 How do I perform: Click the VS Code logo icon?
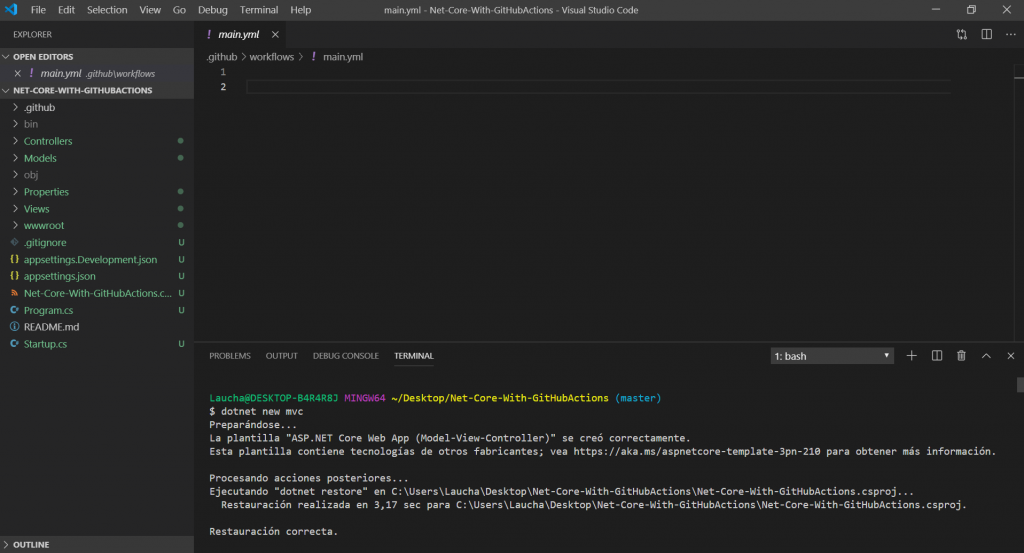coord(11,10)
